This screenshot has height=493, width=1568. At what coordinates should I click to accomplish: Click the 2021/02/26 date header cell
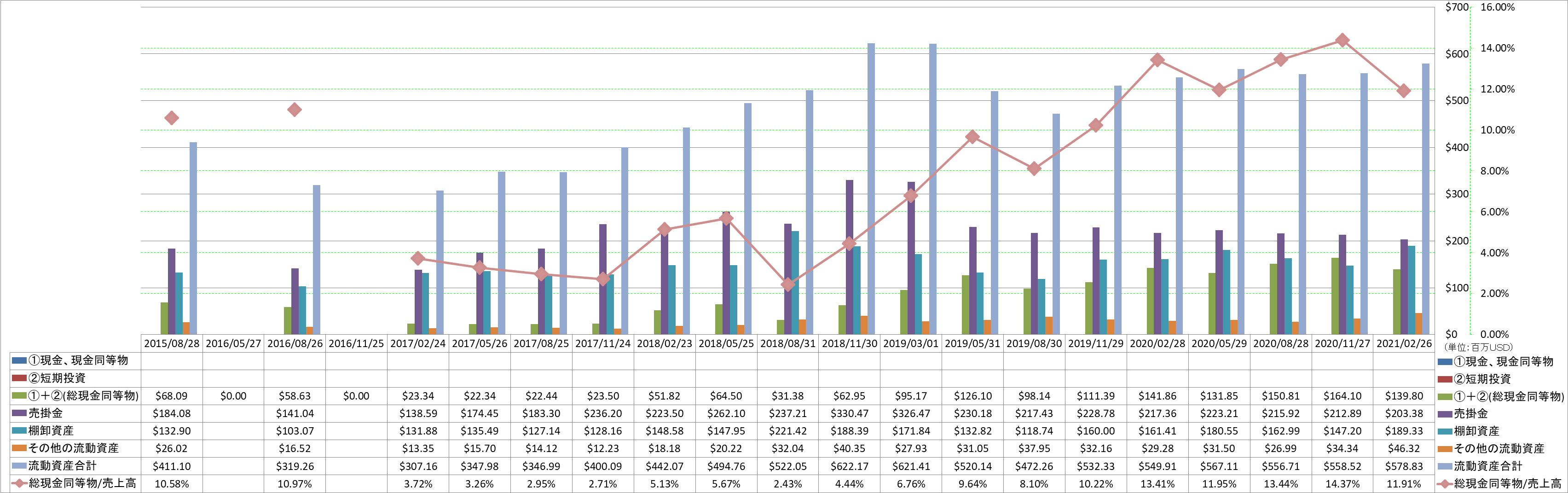click(x=1404, y=343)
